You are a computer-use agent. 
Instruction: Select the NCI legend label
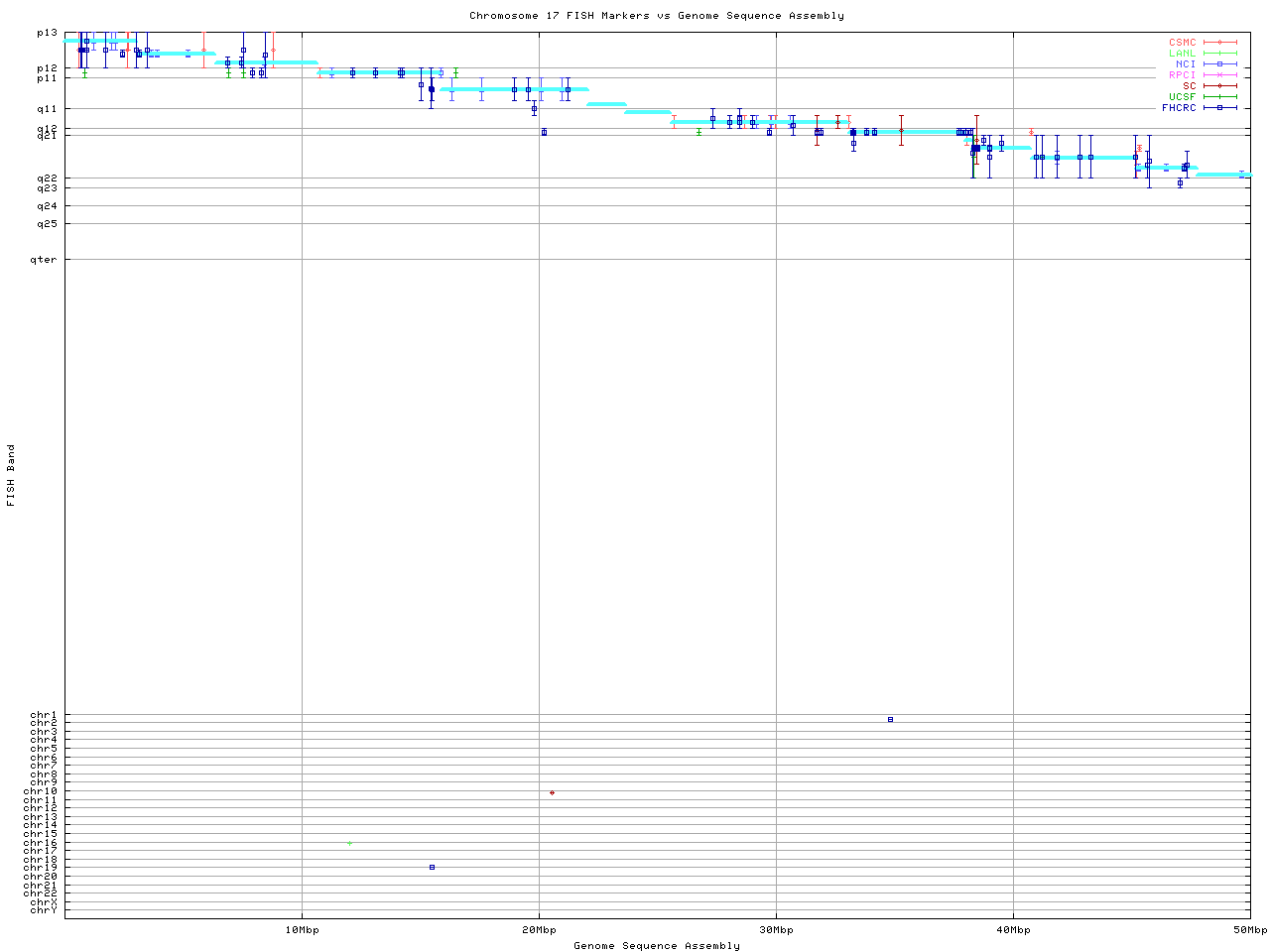pyautogui.click(x=1186, y=64)
